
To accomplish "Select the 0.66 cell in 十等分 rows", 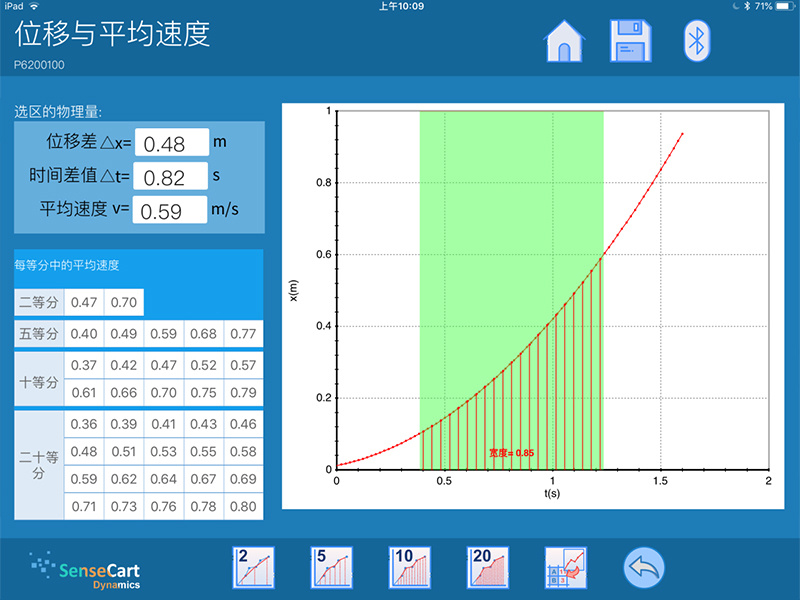I will pyautogui.click(x=124, y=393).
